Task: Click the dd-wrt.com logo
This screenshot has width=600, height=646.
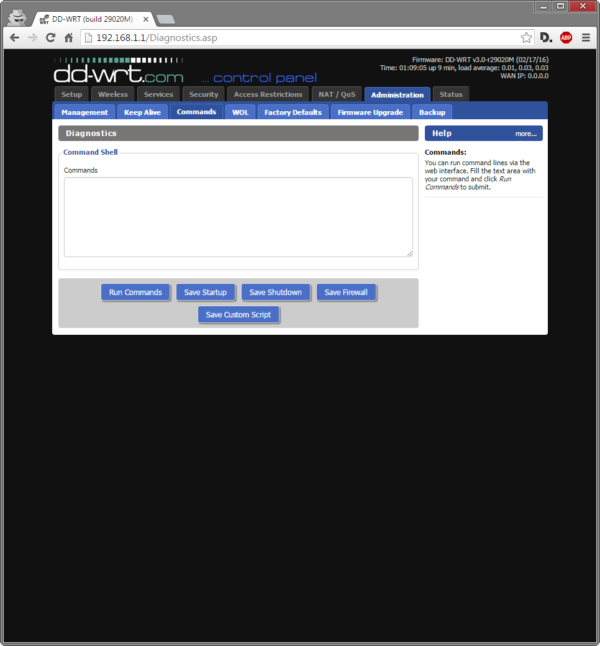Action: click(x=118, y=73)
